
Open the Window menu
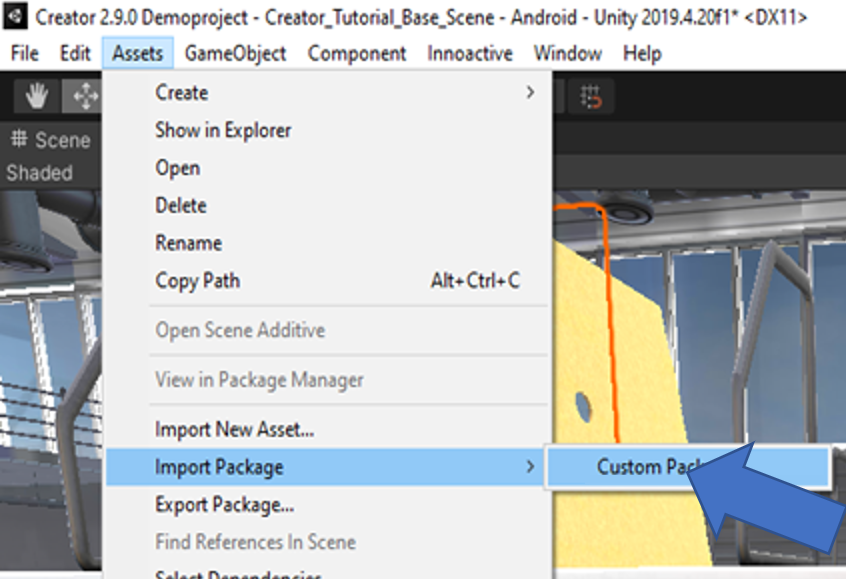pyautogui.click(x=567, y=53)
